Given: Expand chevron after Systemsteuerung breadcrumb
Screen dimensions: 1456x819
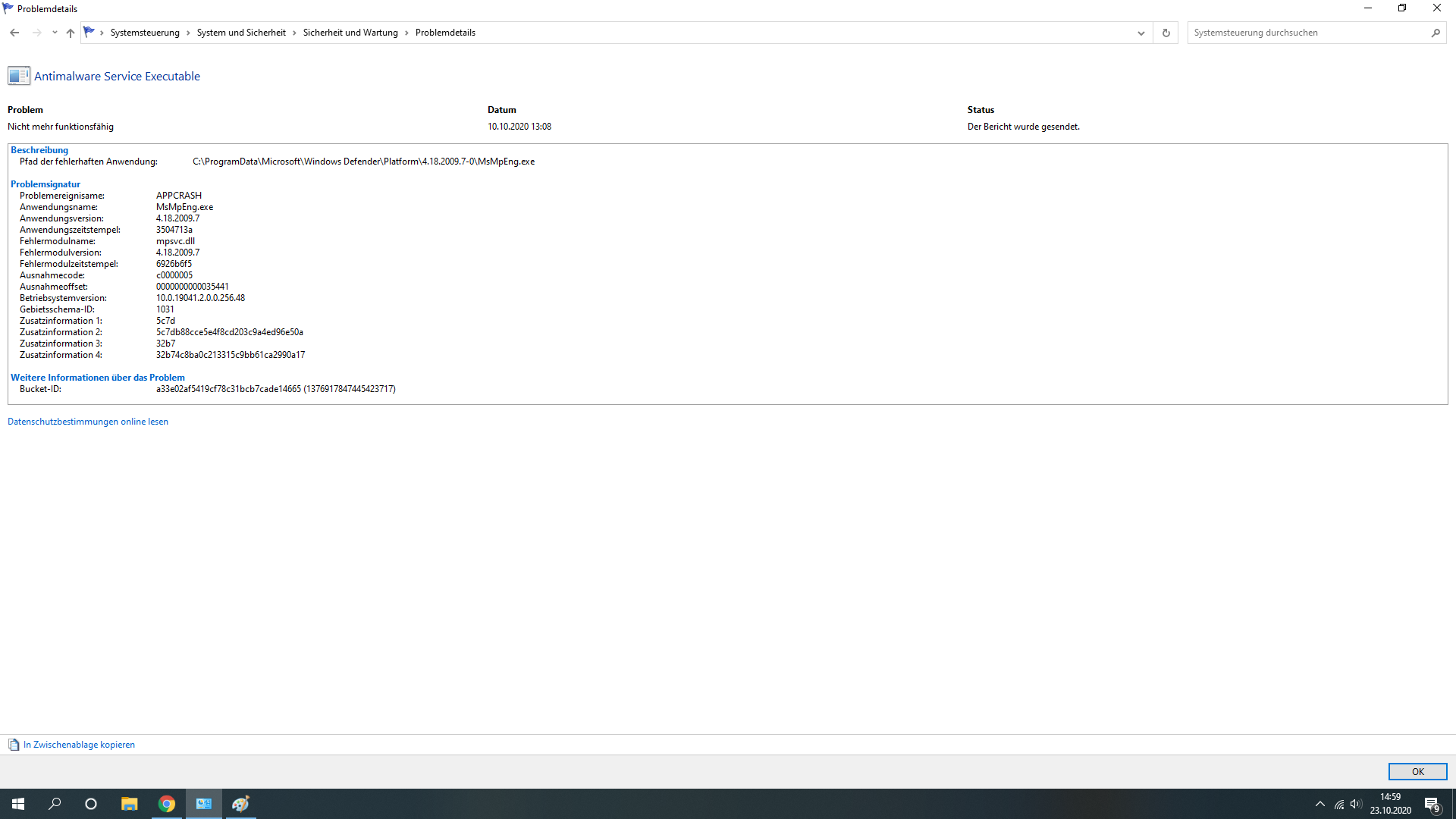Looking at the screenshot, I should 188,33.
